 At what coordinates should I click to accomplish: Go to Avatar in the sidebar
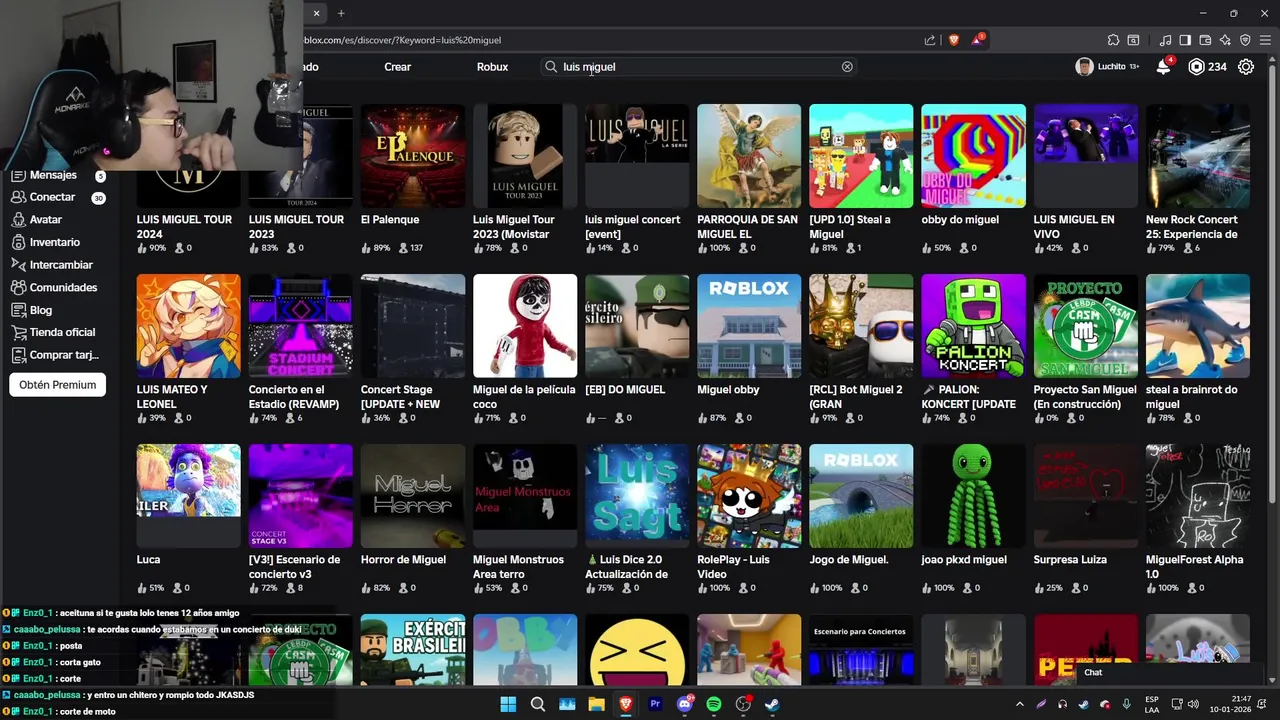(x=45, y=220)
